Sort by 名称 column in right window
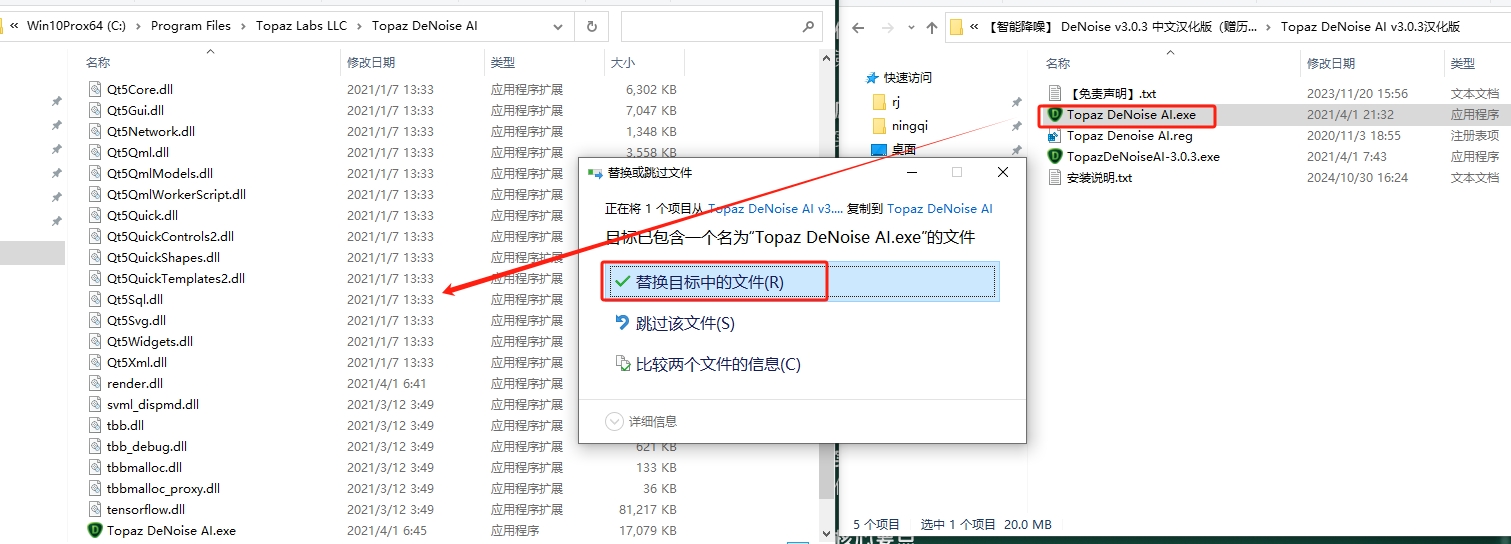 [x=1058, y=63]
